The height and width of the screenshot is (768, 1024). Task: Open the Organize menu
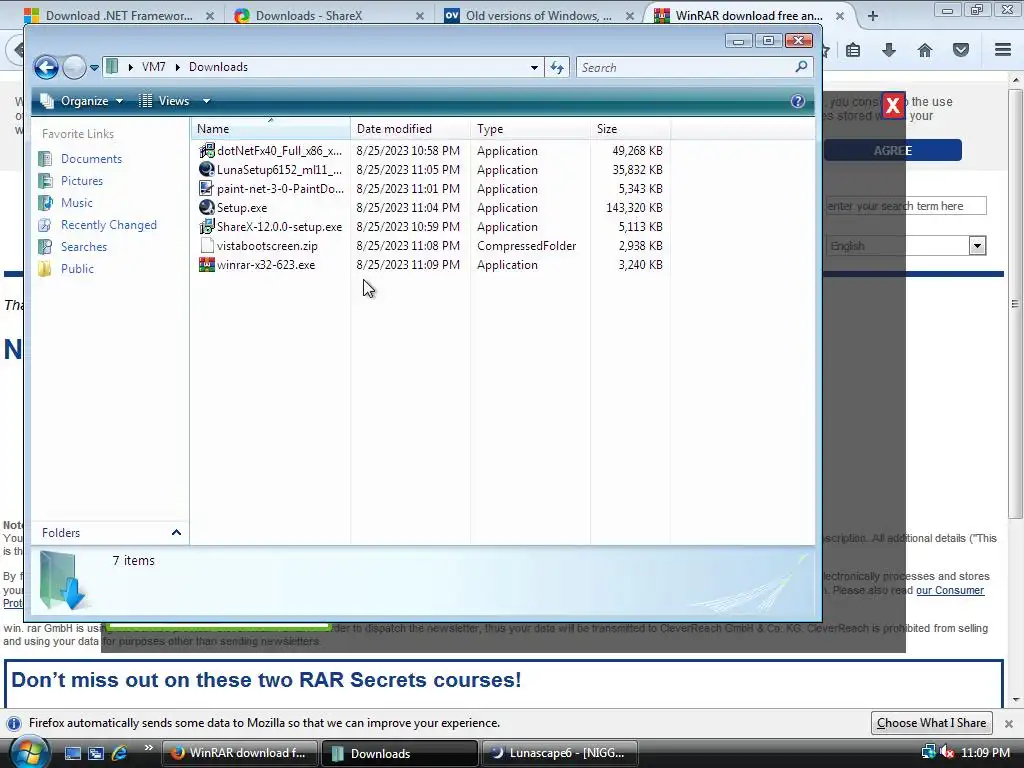coord(82,101)
